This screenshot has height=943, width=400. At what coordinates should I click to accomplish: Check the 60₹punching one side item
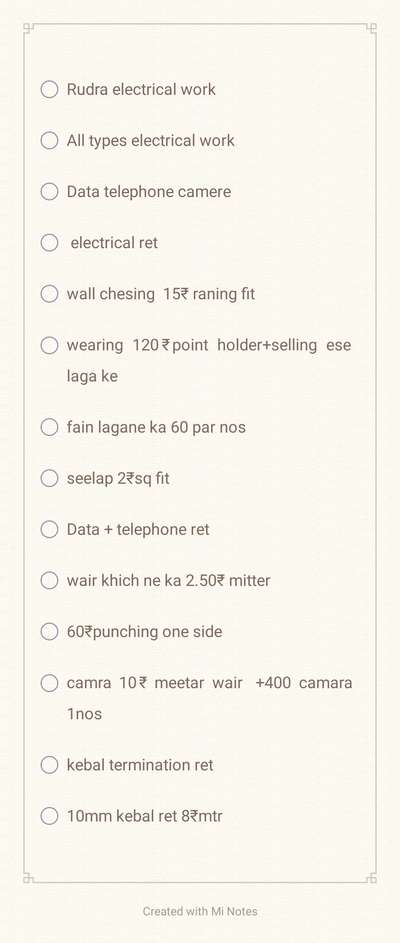click(49, 631)
